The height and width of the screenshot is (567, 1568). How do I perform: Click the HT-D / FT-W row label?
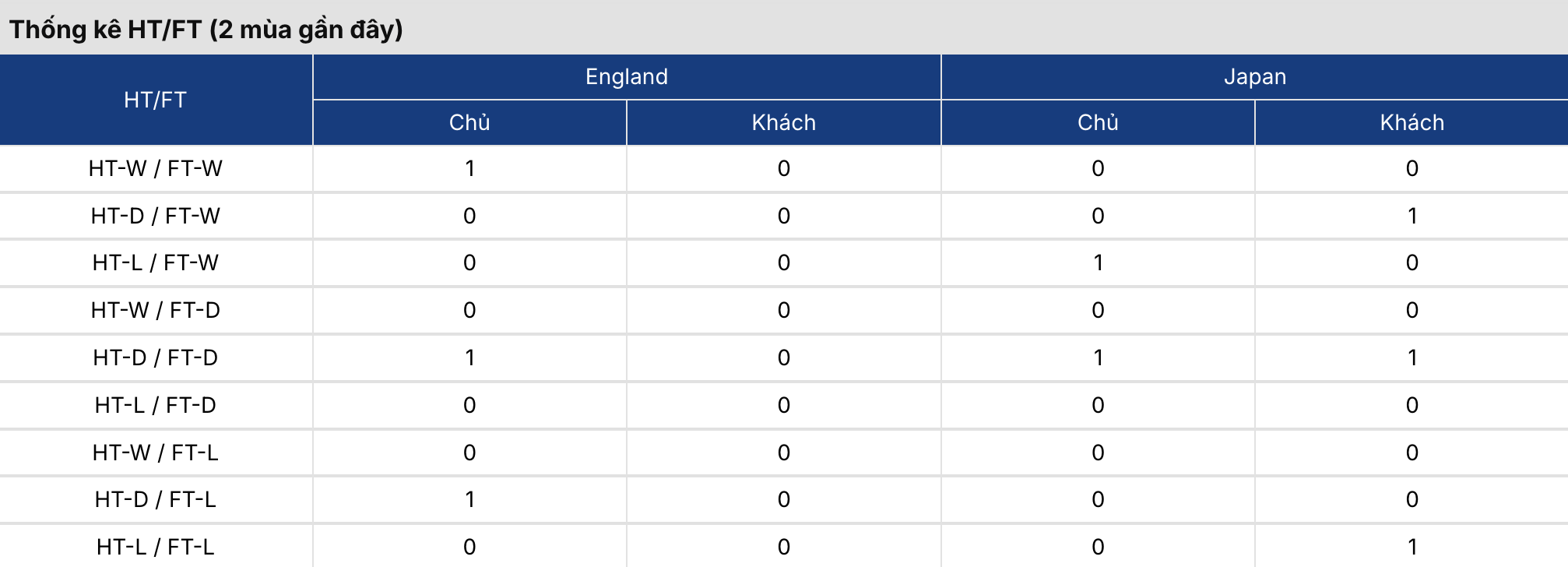pos(156,216)
